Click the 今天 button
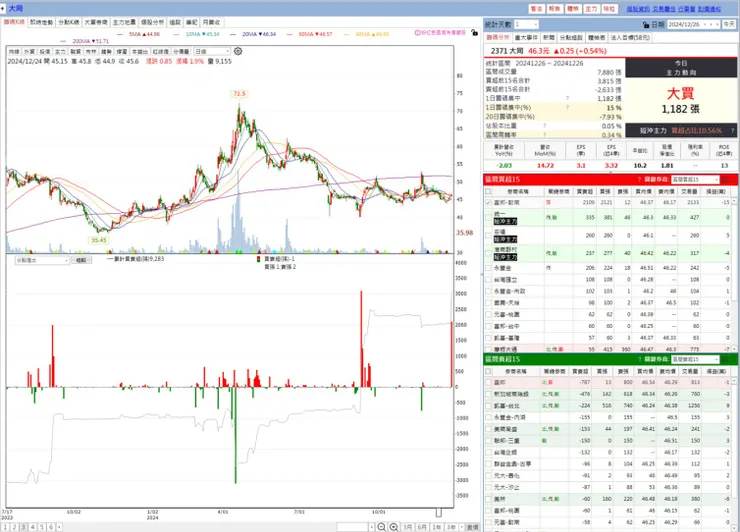Image resolution: width=740 pixels, height=532 pixels. click(729, 25)
